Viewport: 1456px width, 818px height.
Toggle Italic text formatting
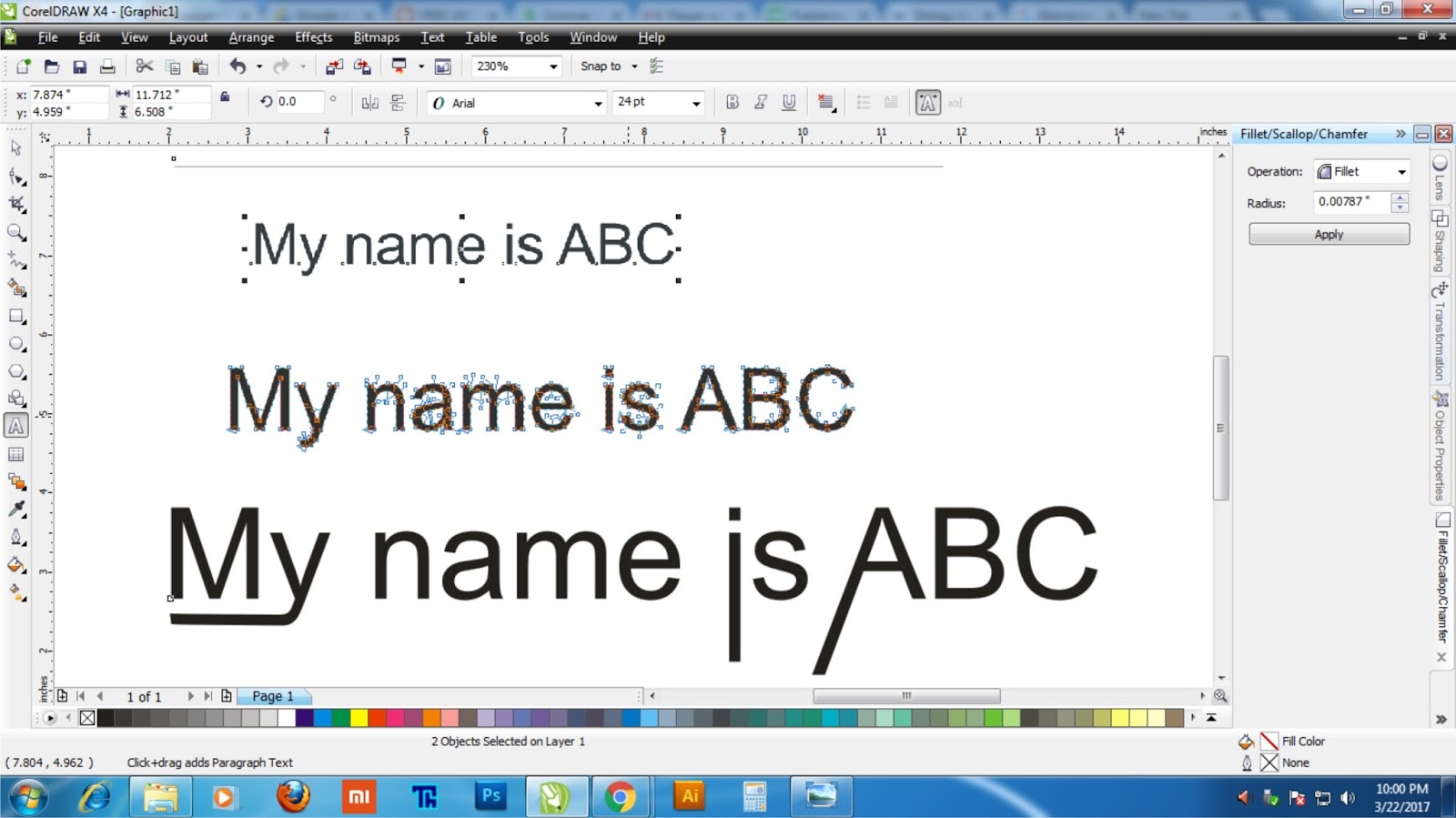(x=761, y=103)
